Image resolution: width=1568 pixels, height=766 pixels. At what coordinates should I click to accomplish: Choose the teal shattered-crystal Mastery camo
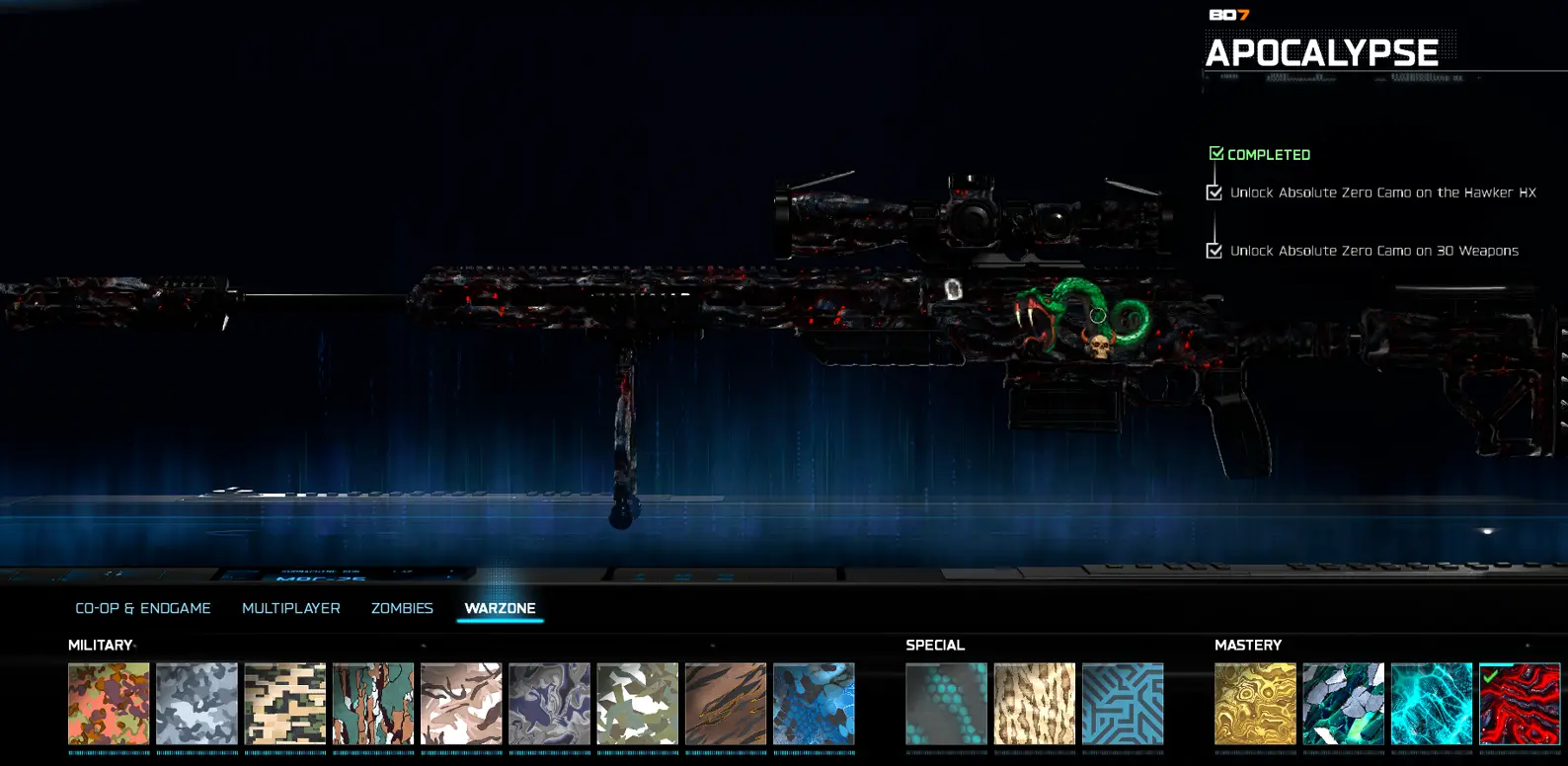tap(1344, 704)
